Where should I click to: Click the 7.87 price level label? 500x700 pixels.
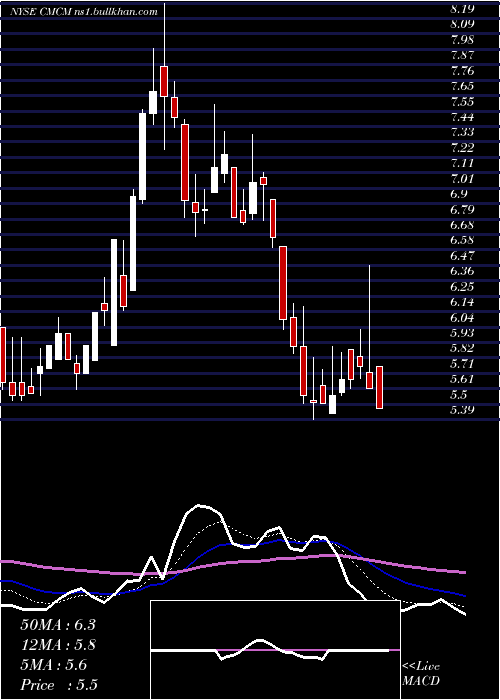click(x=462, y=55)
